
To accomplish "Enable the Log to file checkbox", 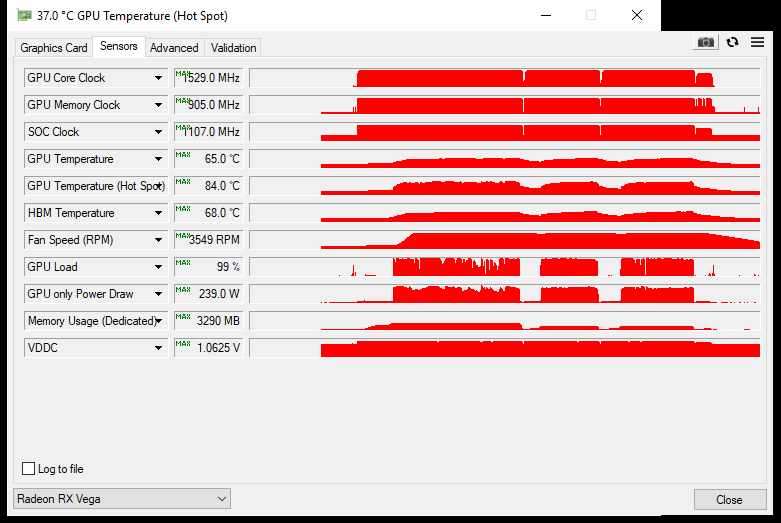I will (28, 469).
